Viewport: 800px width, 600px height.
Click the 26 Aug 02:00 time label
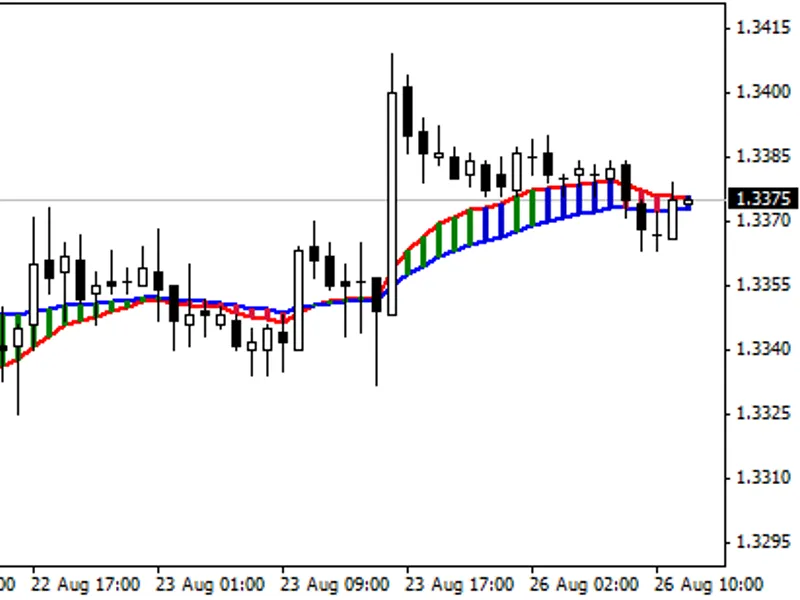pos(584,584)
